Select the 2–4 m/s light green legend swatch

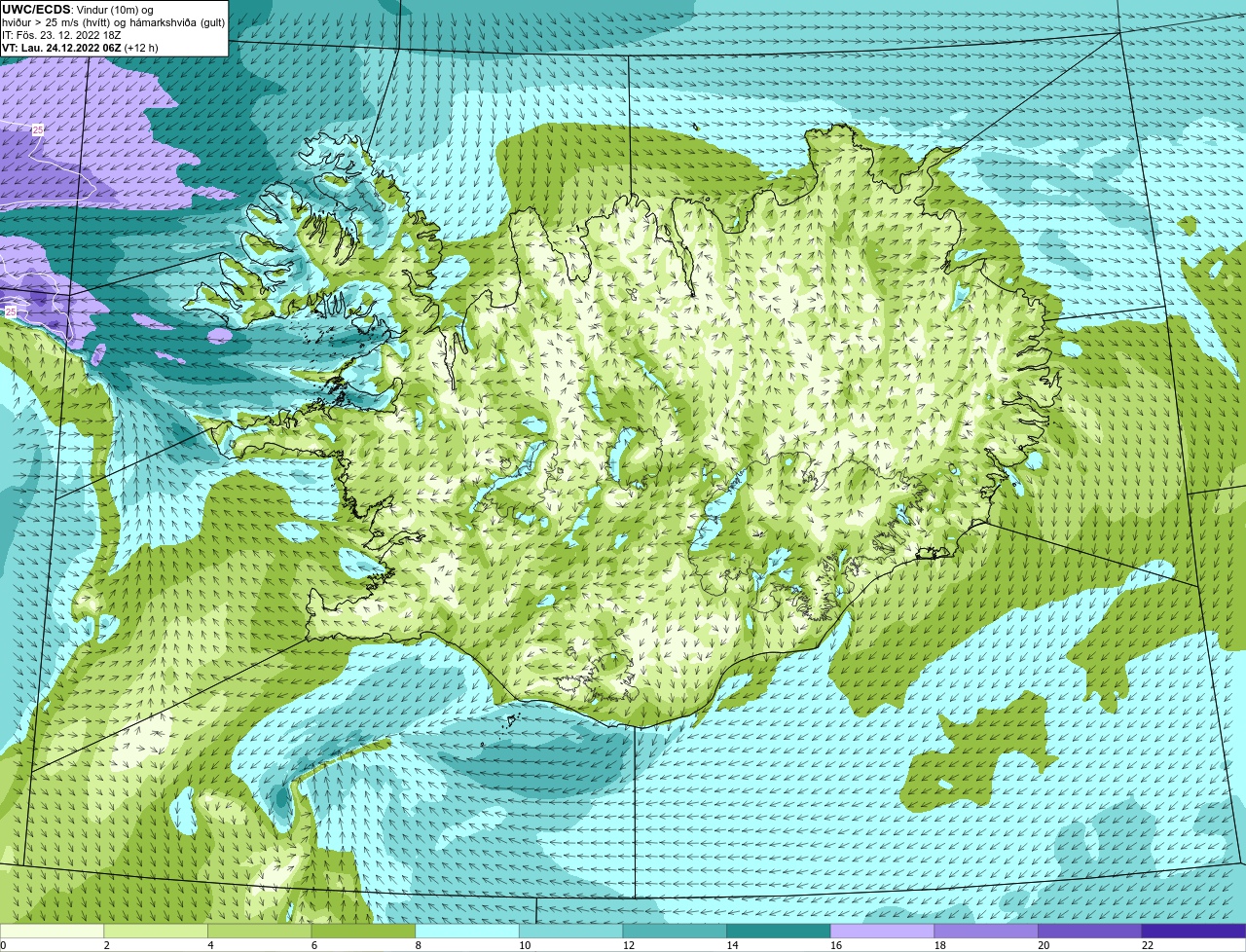[x=156, y=931]
